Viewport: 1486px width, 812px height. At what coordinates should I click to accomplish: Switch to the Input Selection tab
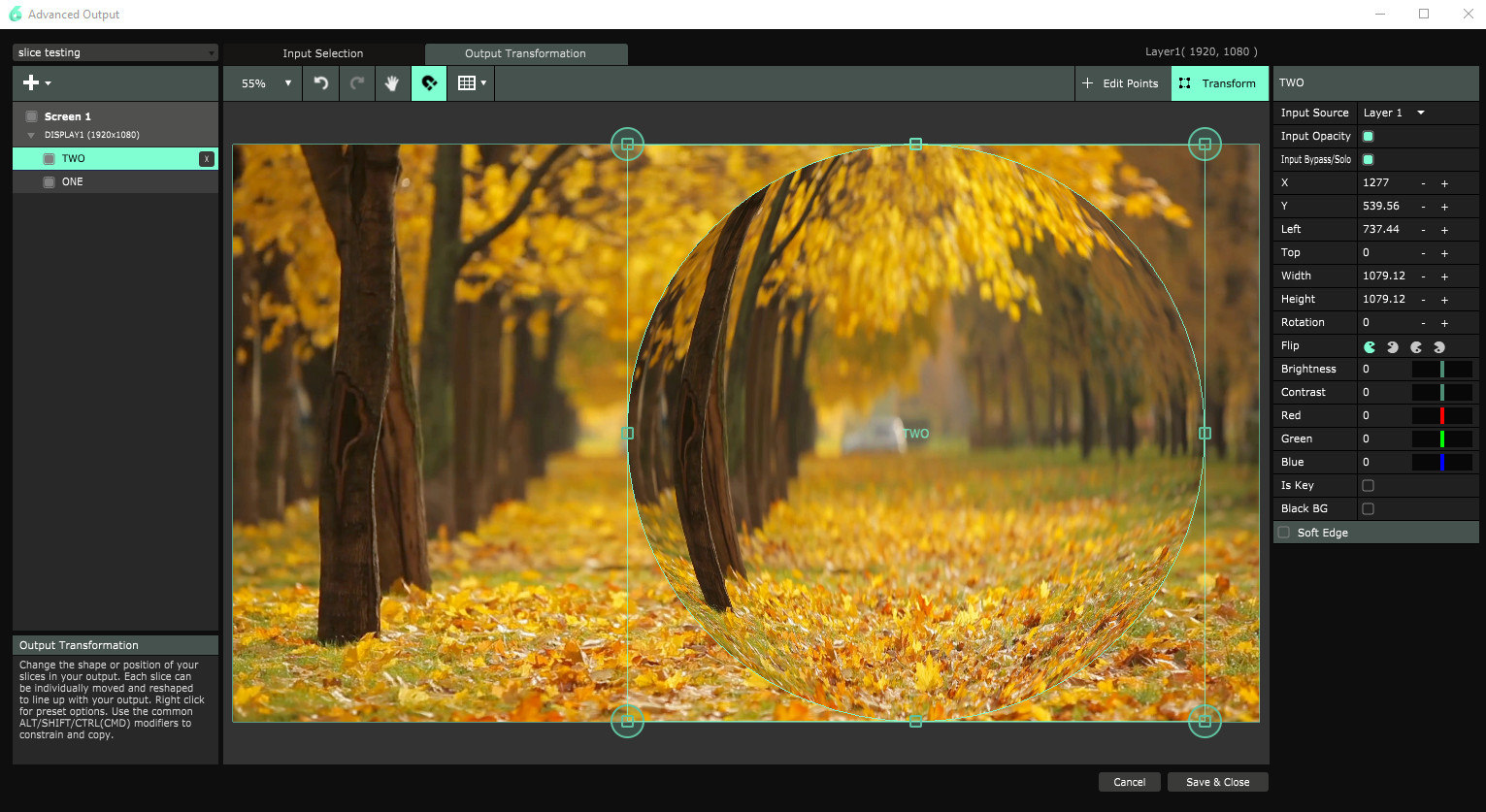[x=323, y=53]
